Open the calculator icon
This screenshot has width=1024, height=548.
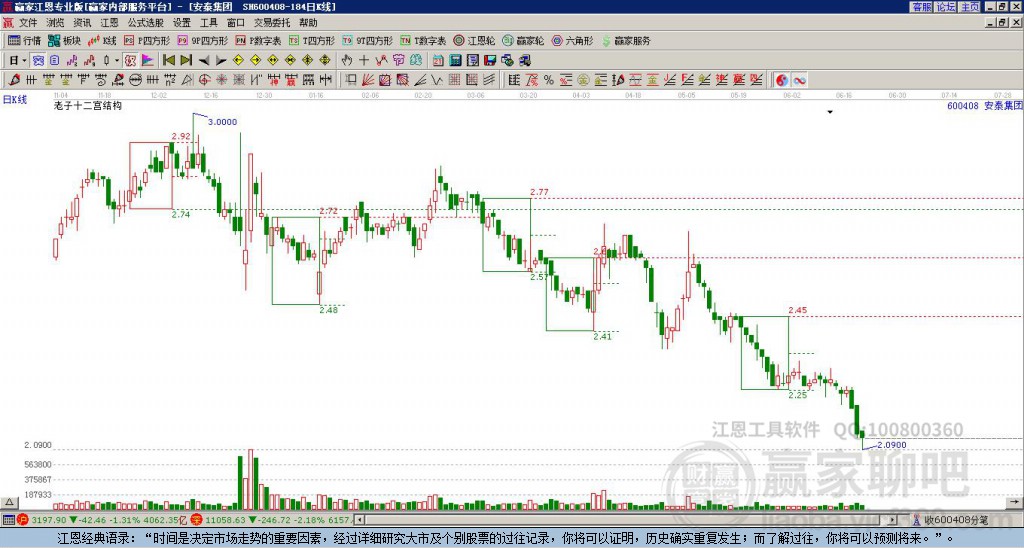[x=455, y=60]
